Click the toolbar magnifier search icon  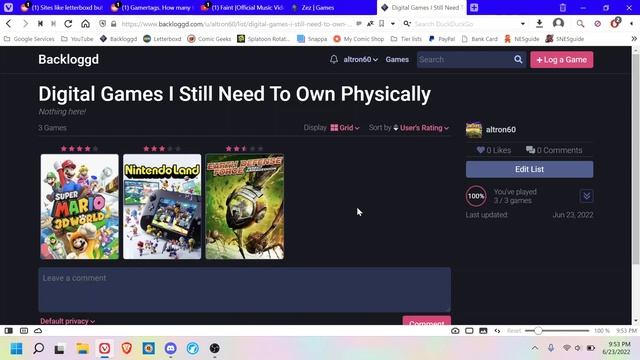580,24
